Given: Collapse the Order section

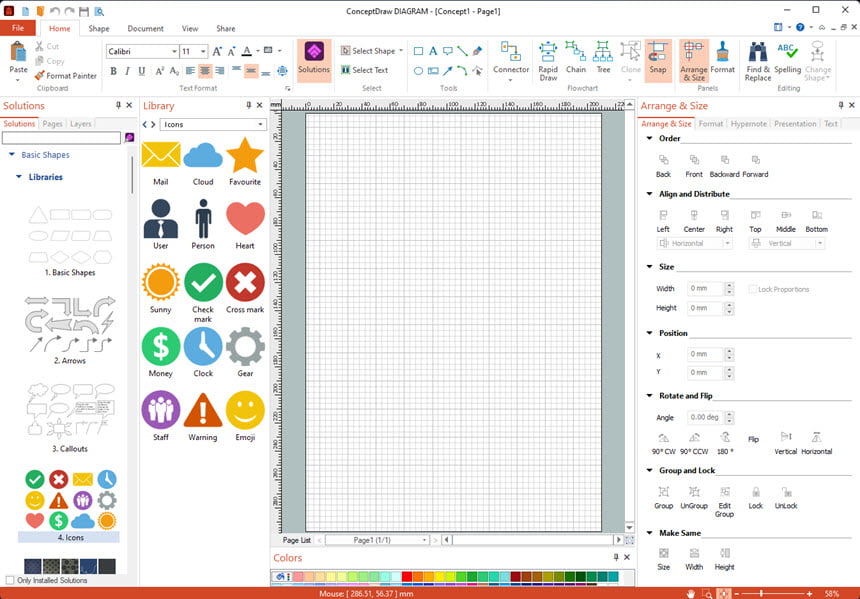Looking at the screenshot, I should 649,138.
